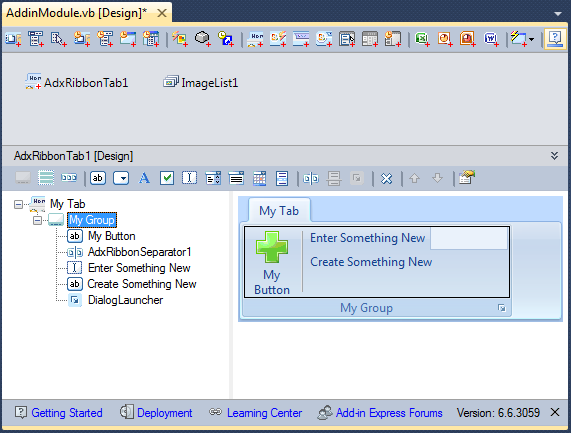The image size is (571, 433).
Task: Add a ribbon separator control
Action: click(311, 178)
